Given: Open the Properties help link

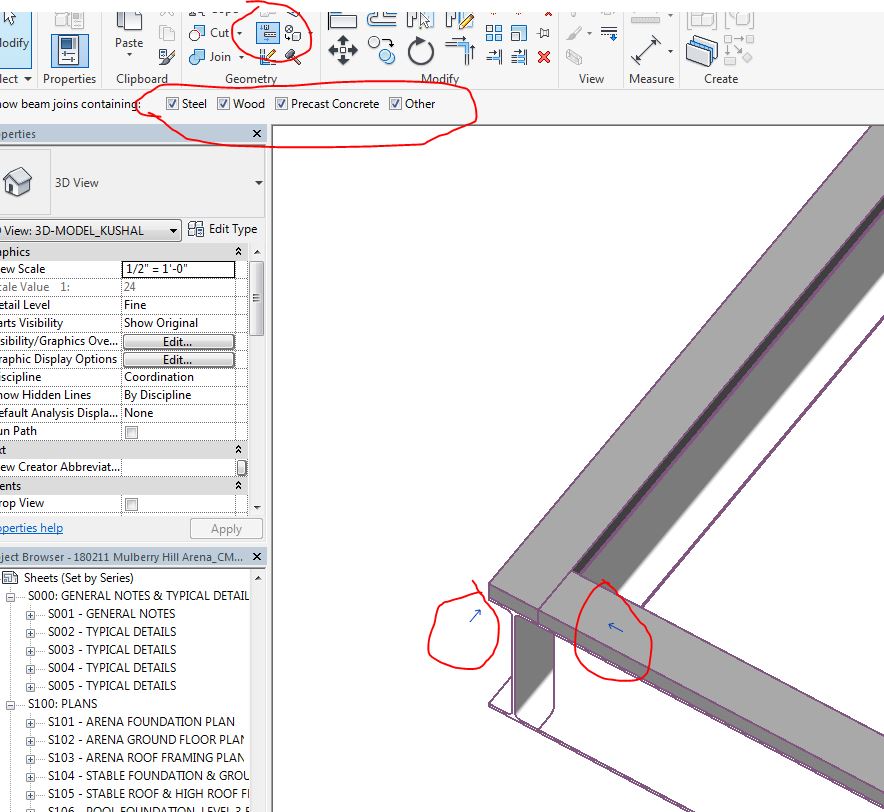Looking at the screenshot, I should tap(30, 528).
